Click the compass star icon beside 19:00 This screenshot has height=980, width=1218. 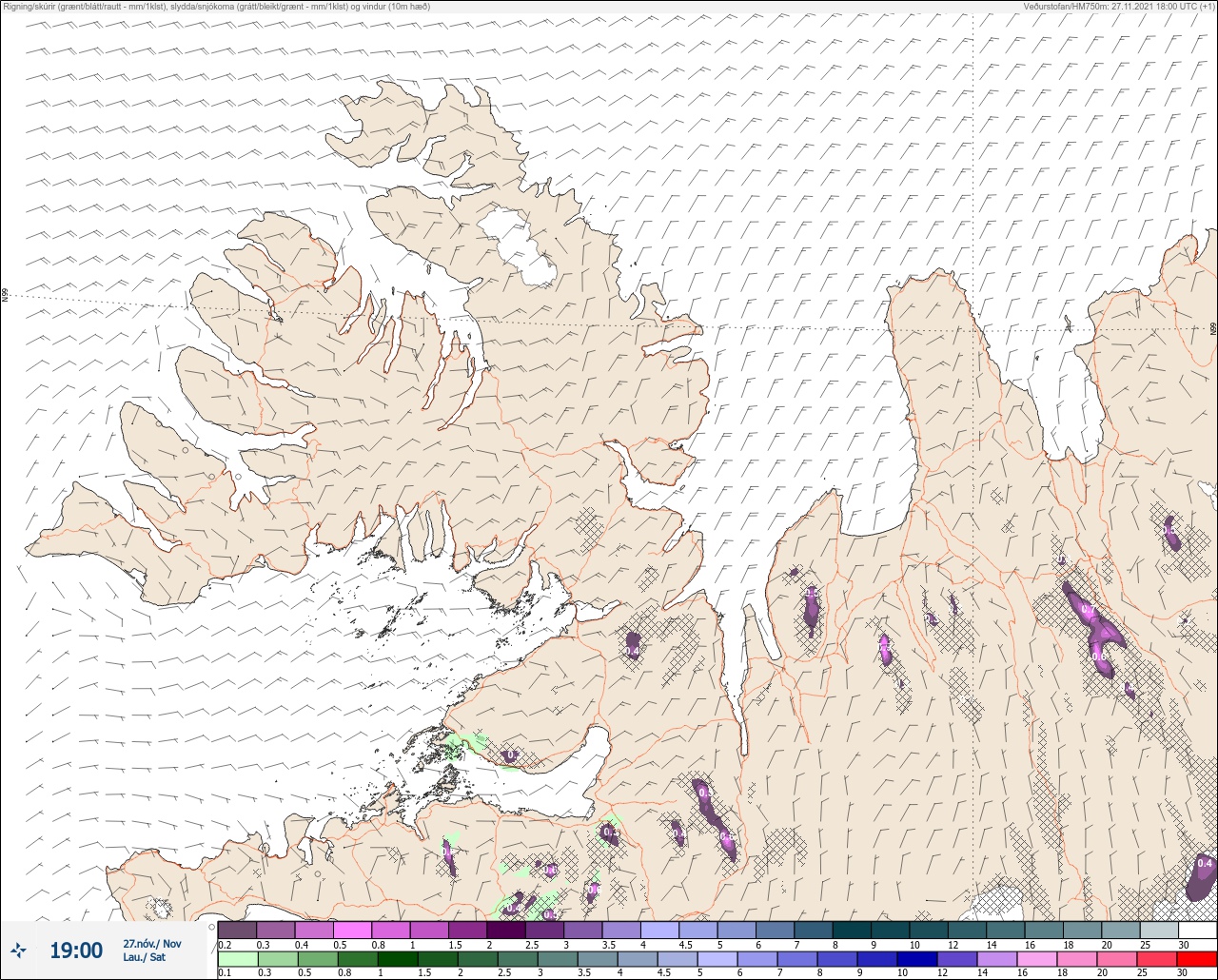point(19,950)
